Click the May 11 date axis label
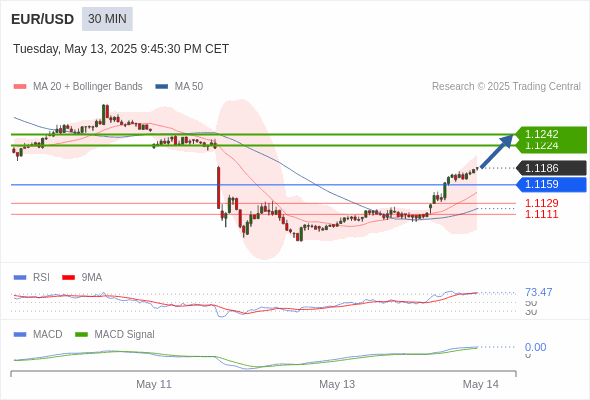Screen dimensions: 590x400 (x=154, y=384)
